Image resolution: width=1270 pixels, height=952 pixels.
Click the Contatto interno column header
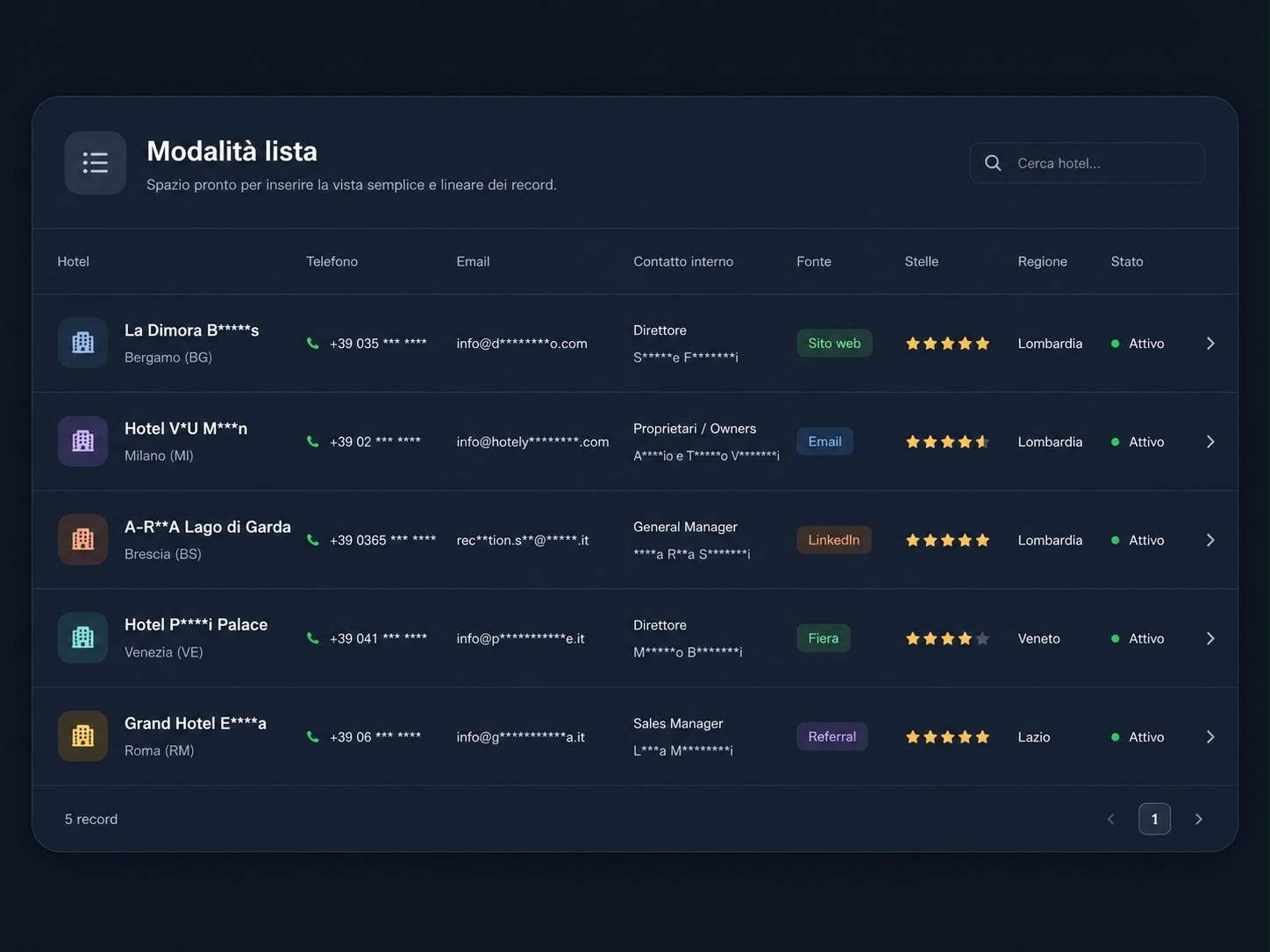point(683,261)
